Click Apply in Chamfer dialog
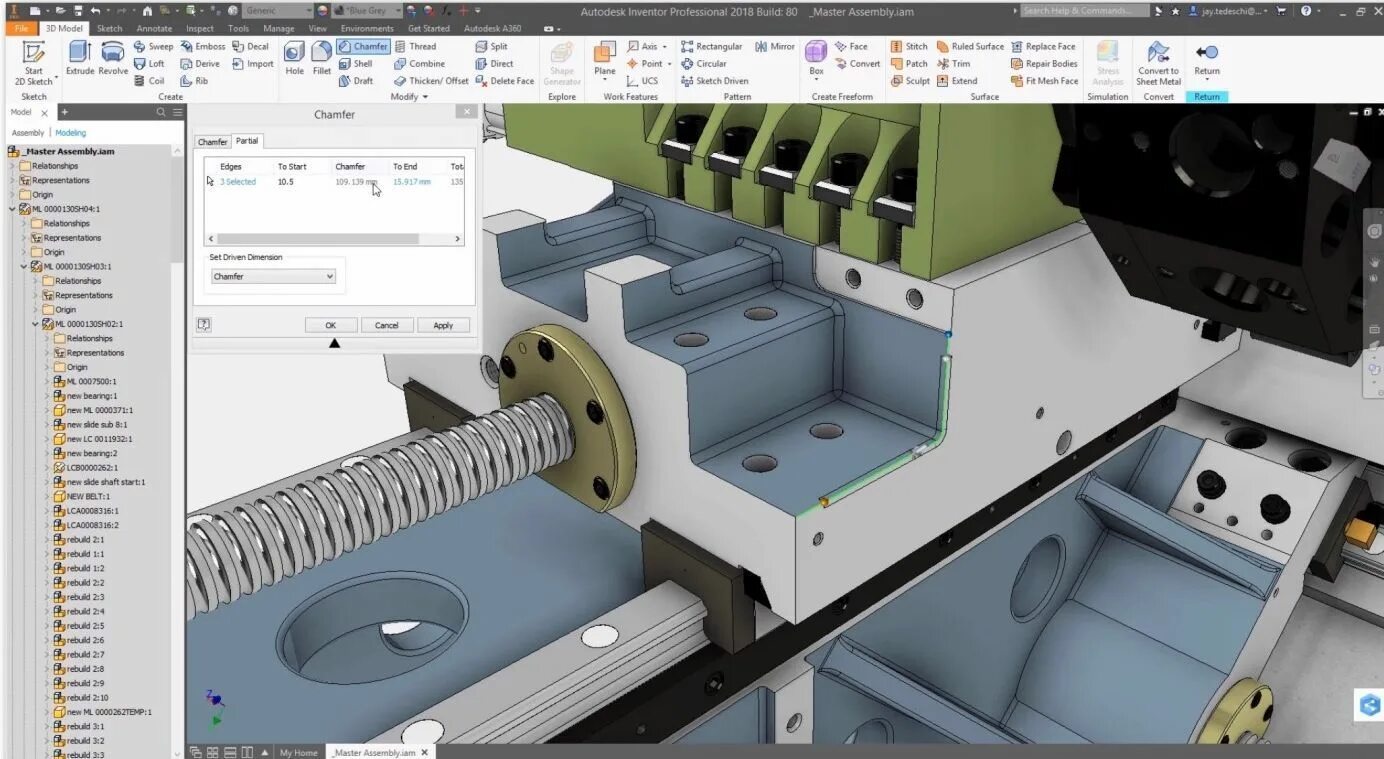This screenshot has width=1384, height=759. coord(443,325)
